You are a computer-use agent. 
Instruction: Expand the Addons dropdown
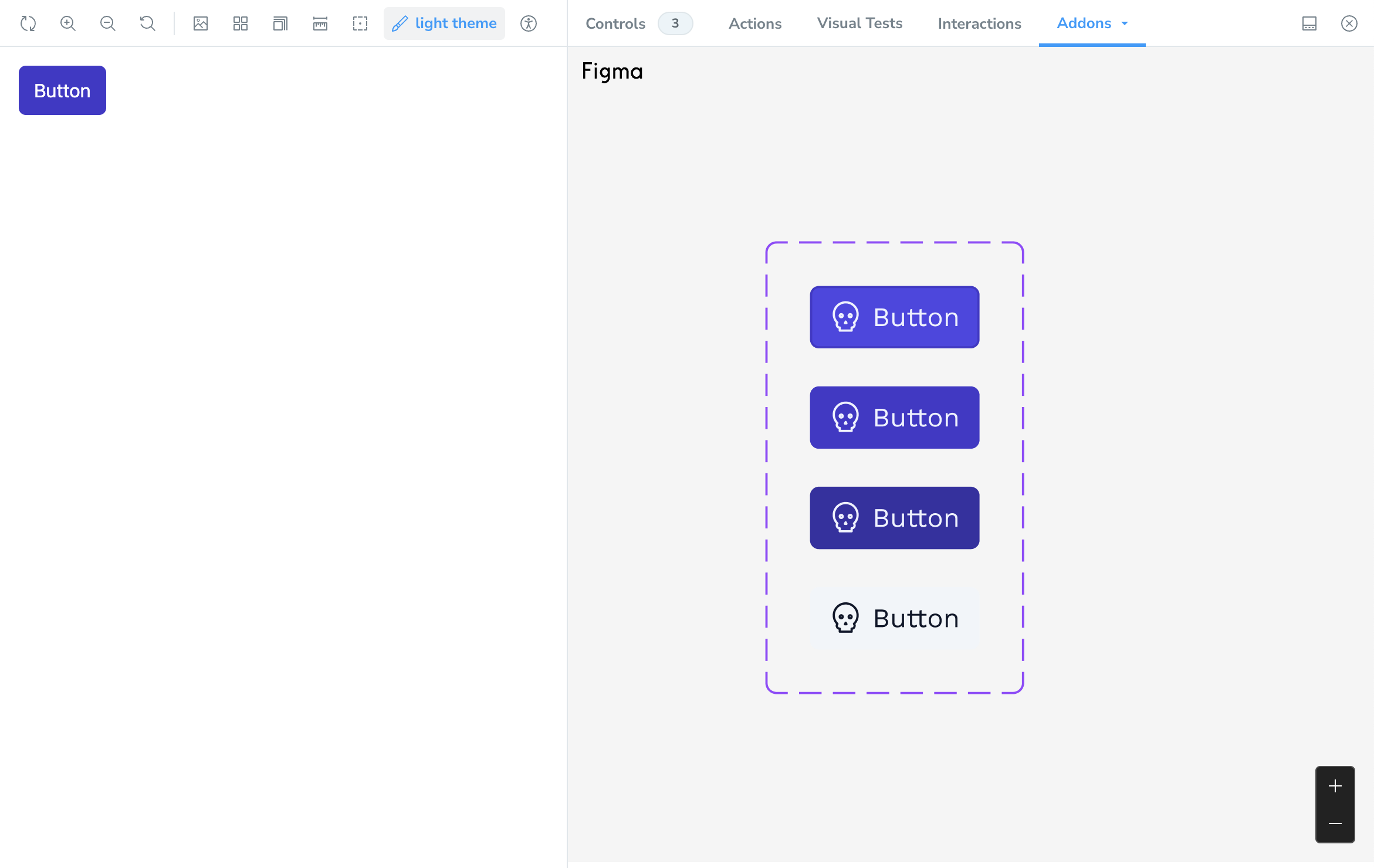tap(1091, 23)
